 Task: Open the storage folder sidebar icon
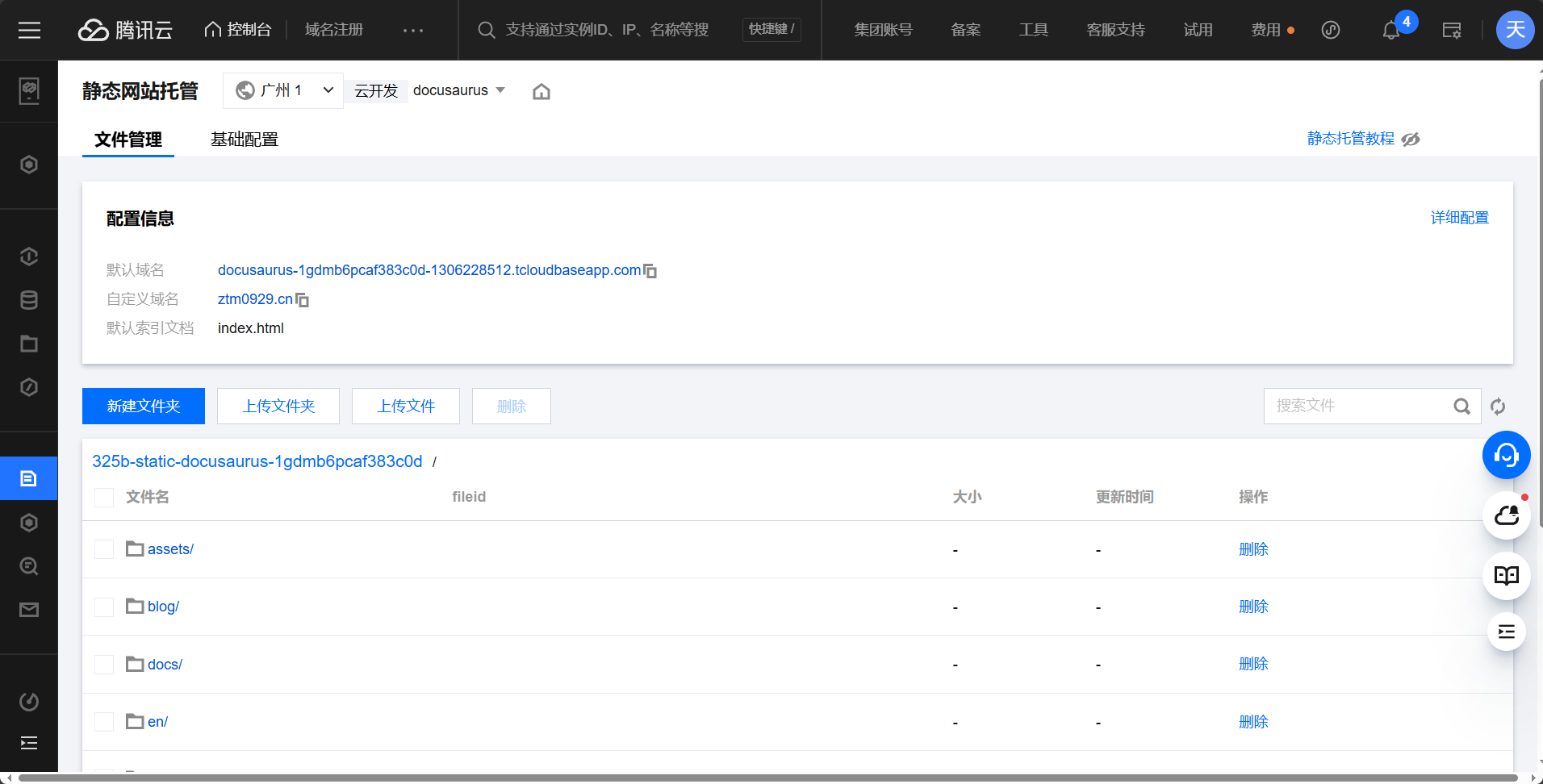coord(29,344)
